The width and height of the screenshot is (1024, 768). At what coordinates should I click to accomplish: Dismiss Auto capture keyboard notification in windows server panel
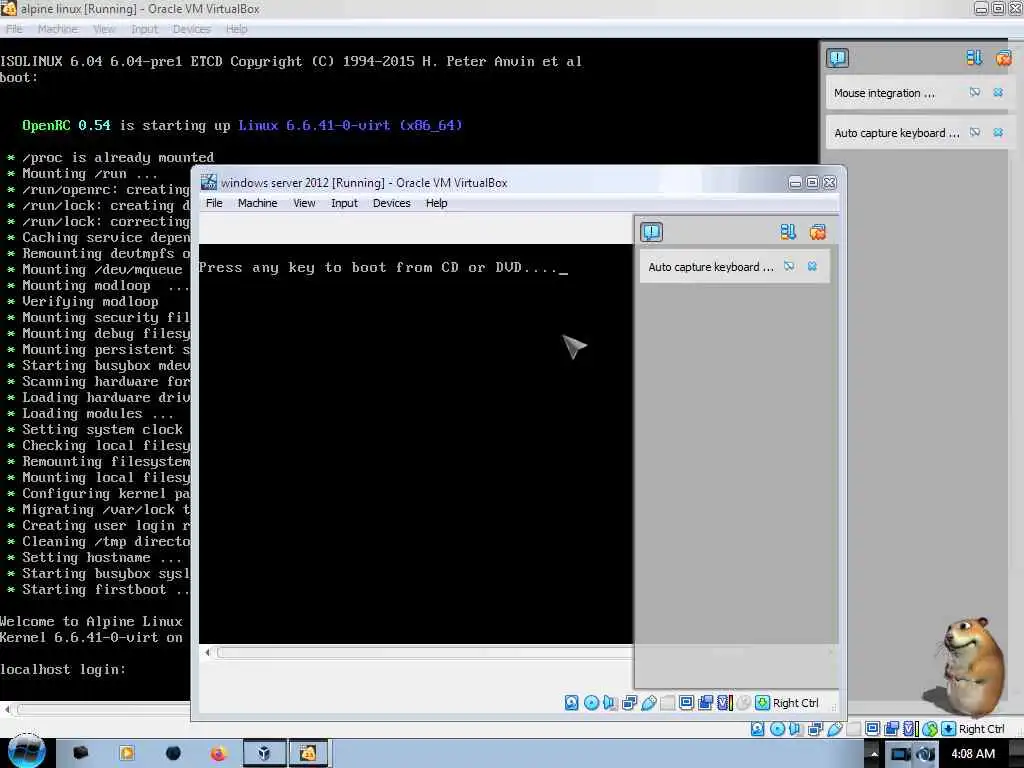[x=812, y=266]
